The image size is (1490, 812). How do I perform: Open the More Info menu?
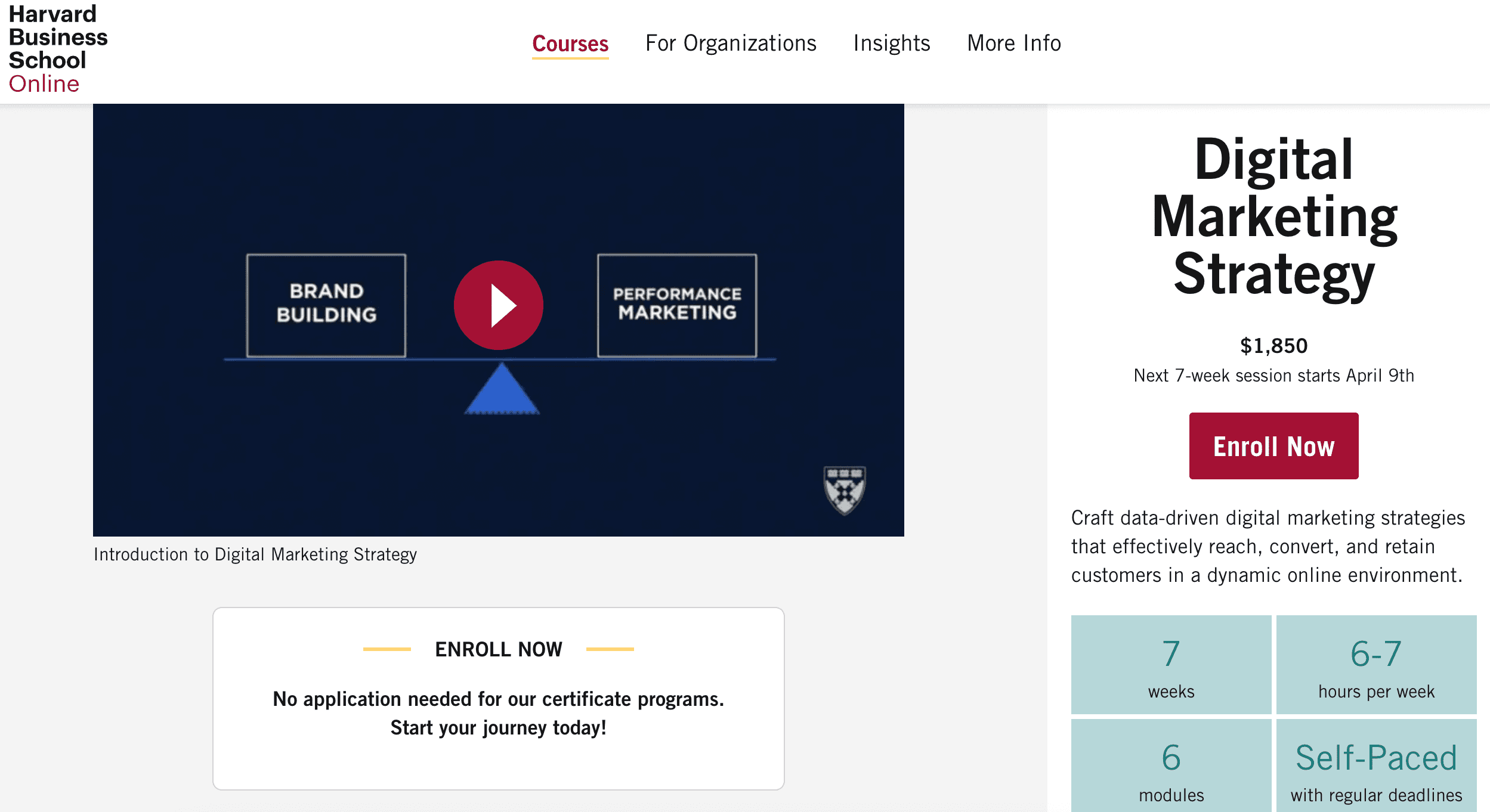[1014, 44]
